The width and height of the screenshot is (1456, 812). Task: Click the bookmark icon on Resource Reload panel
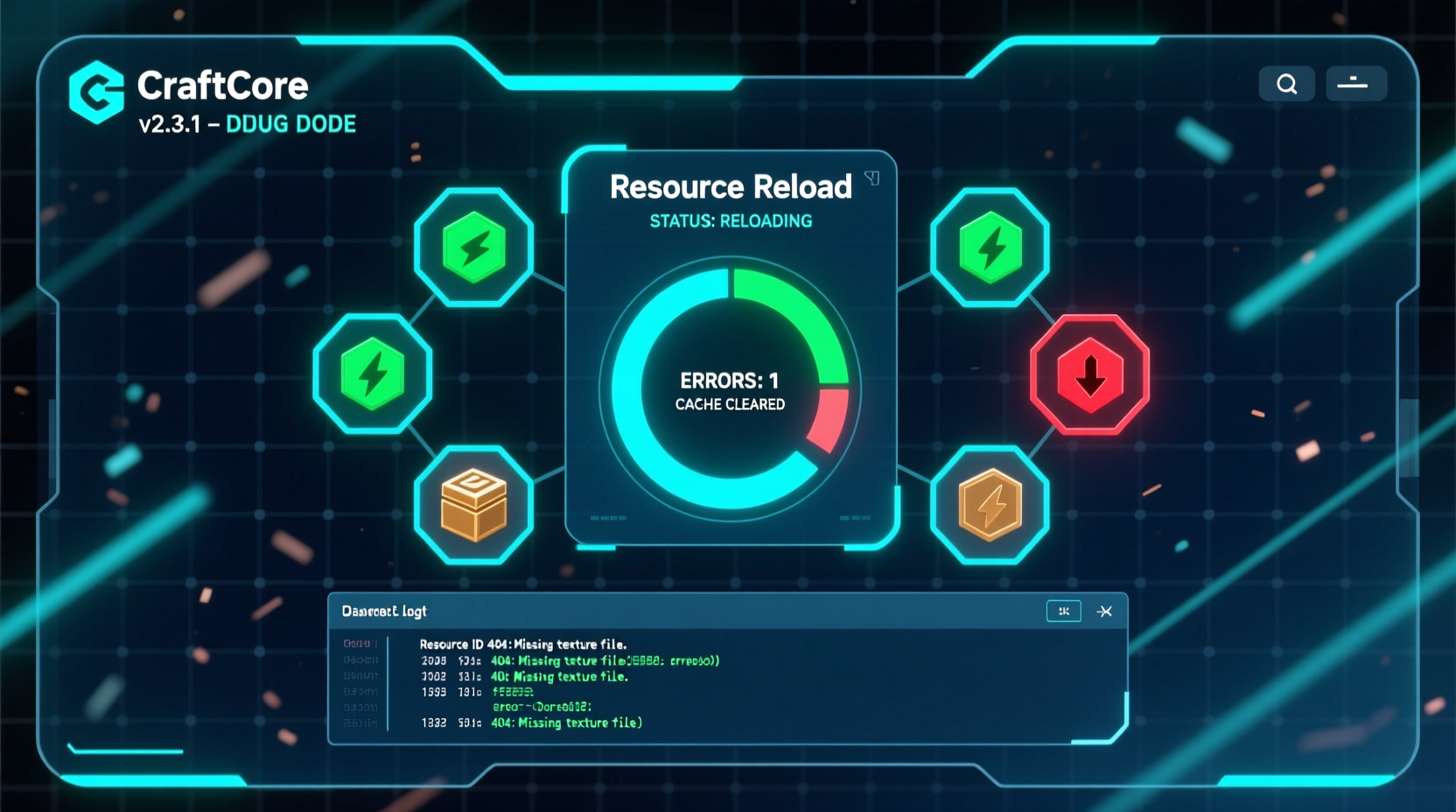(x=871, y=178)
